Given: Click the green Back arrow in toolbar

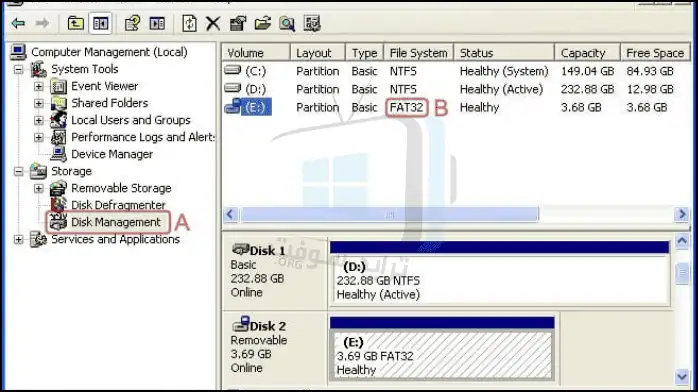Looking at the screenshot, I should [18, 23].
